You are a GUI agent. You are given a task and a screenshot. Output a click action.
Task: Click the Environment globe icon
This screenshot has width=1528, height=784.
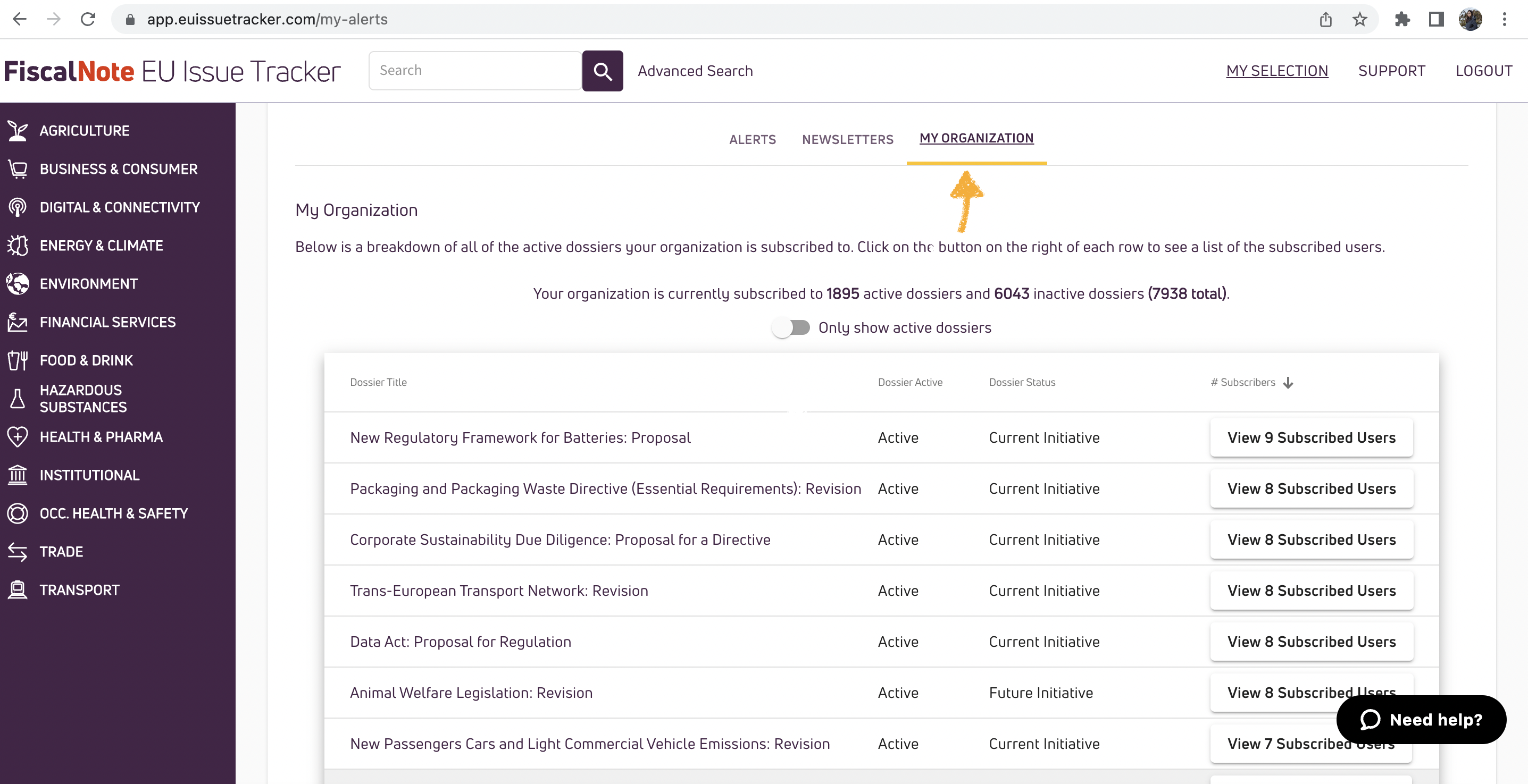pos(18,284)
